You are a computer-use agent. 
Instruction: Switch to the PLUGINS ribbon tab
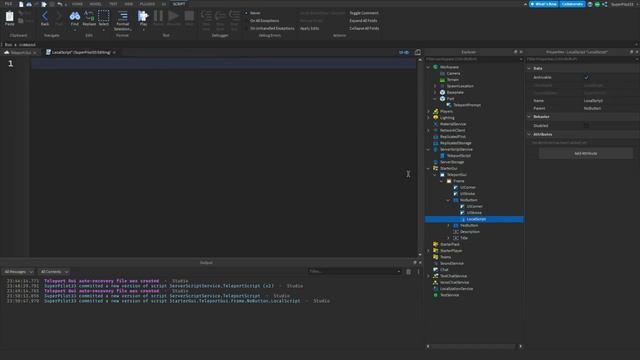[x=147, y=4]
